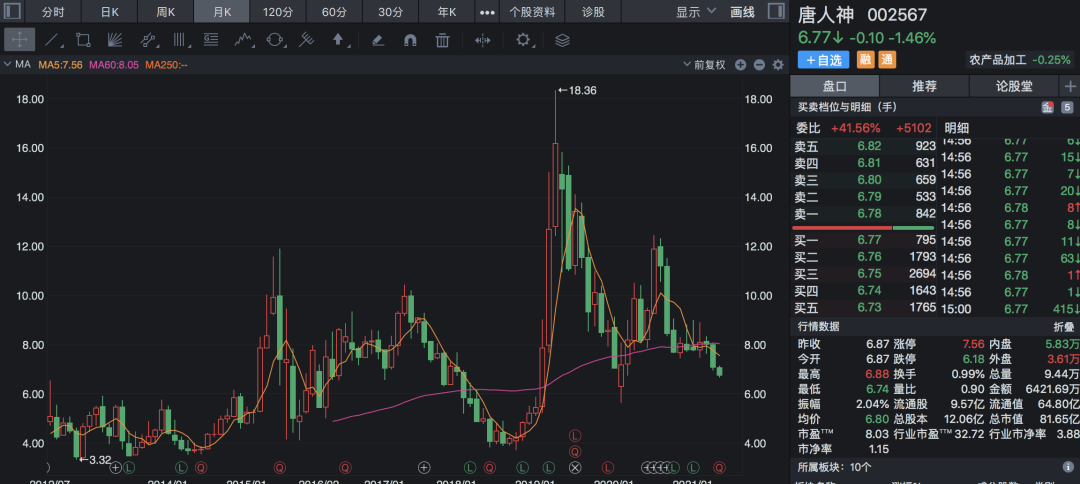Select the up arrow marker tool
The height and width of the screenshot is (484, 1080).
click(339, 40)
